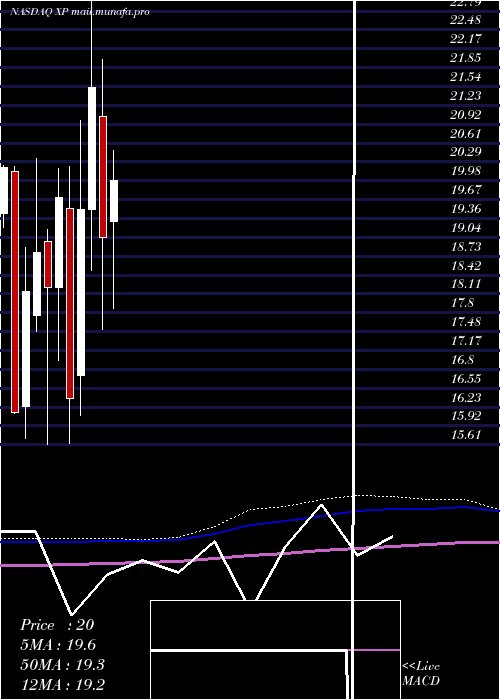Click the 18.42 price axis label
Viewport: 500px width, 700px height.
[466, 266]
